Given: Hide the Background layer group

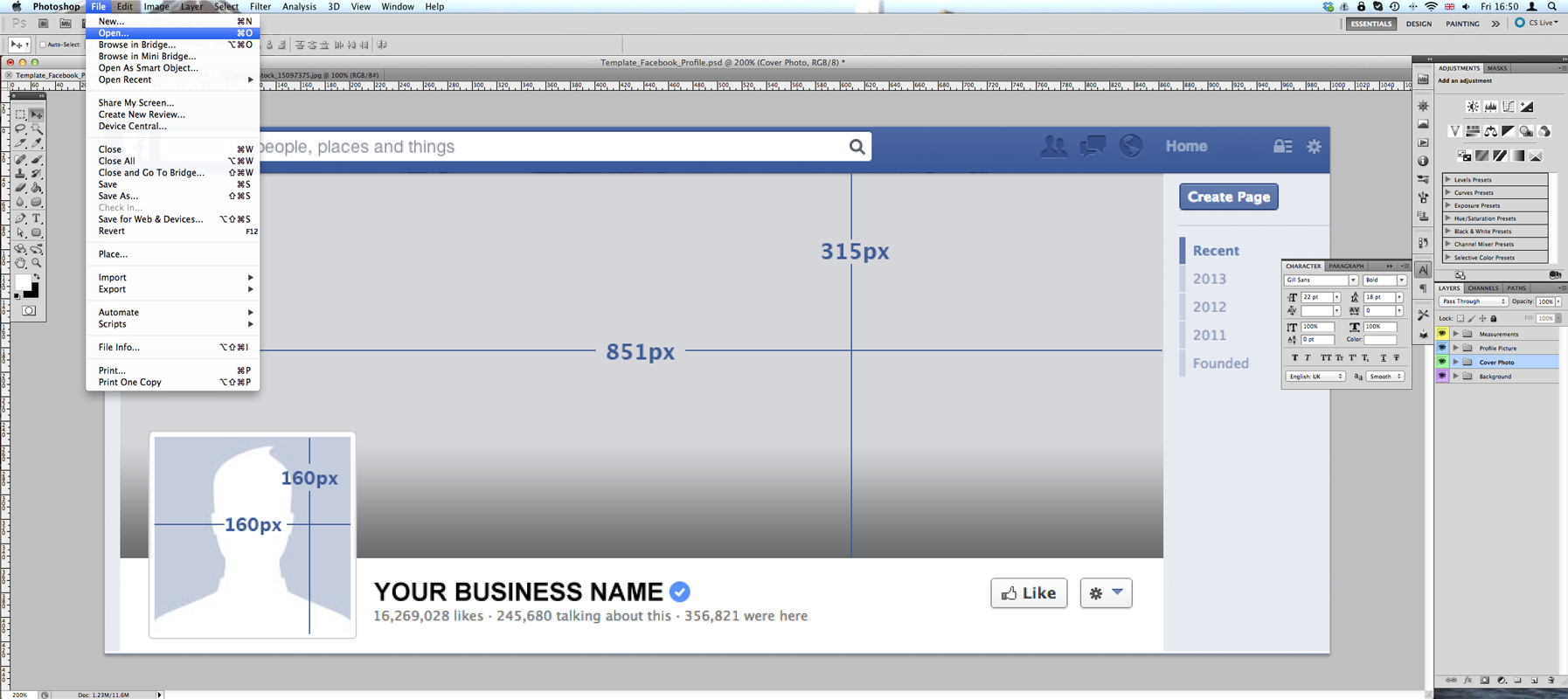Looking at the screenshot, I should [x=1442, y=376].
